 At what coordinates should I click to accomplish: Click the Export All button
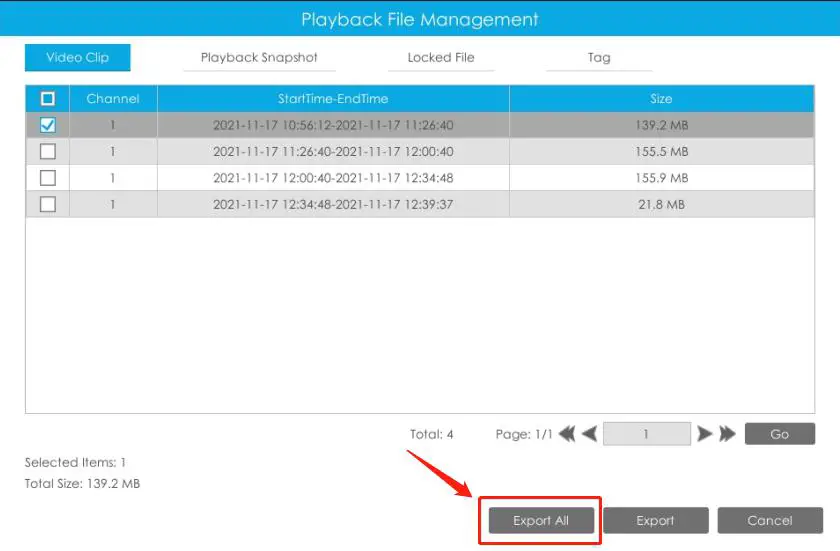tap(541, 520)
